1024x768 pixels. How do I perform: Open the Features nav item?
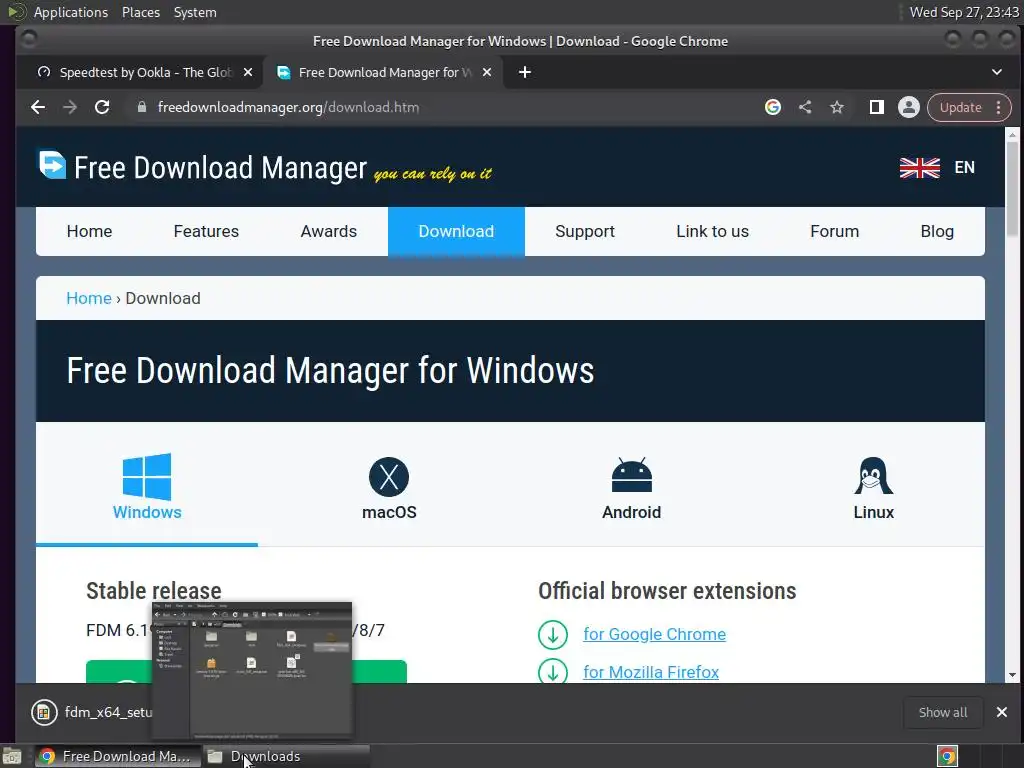tap(206, 231)
